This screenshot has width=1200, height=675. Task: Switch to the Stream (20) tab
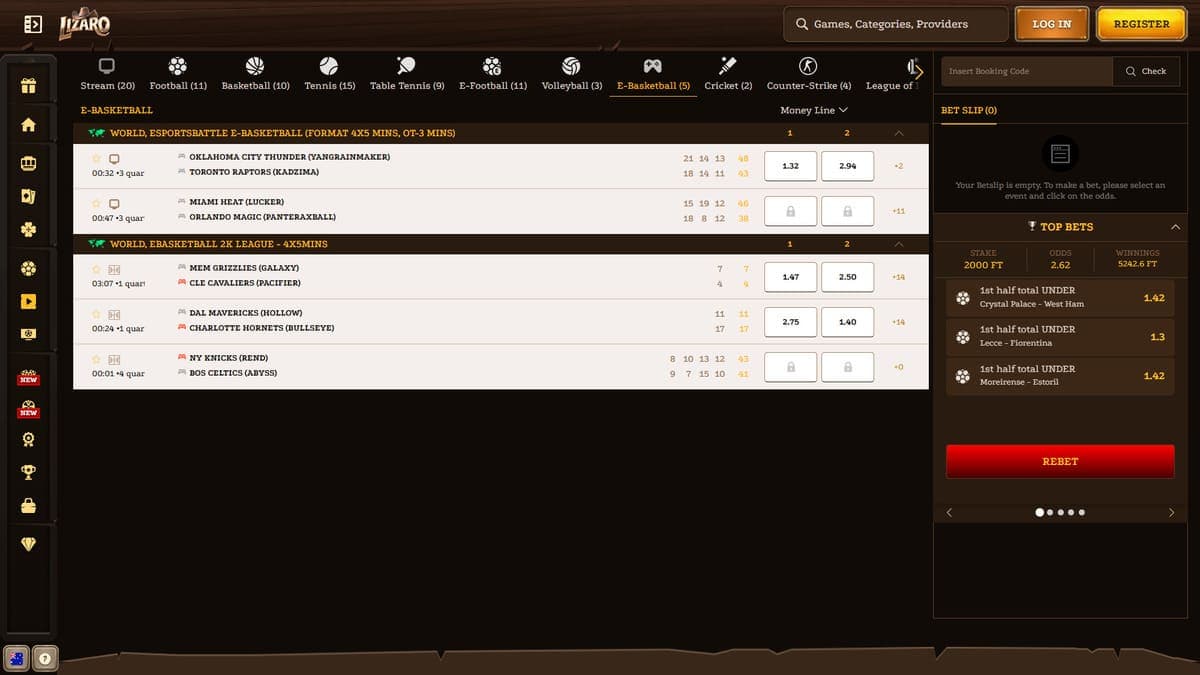point(107,75)
